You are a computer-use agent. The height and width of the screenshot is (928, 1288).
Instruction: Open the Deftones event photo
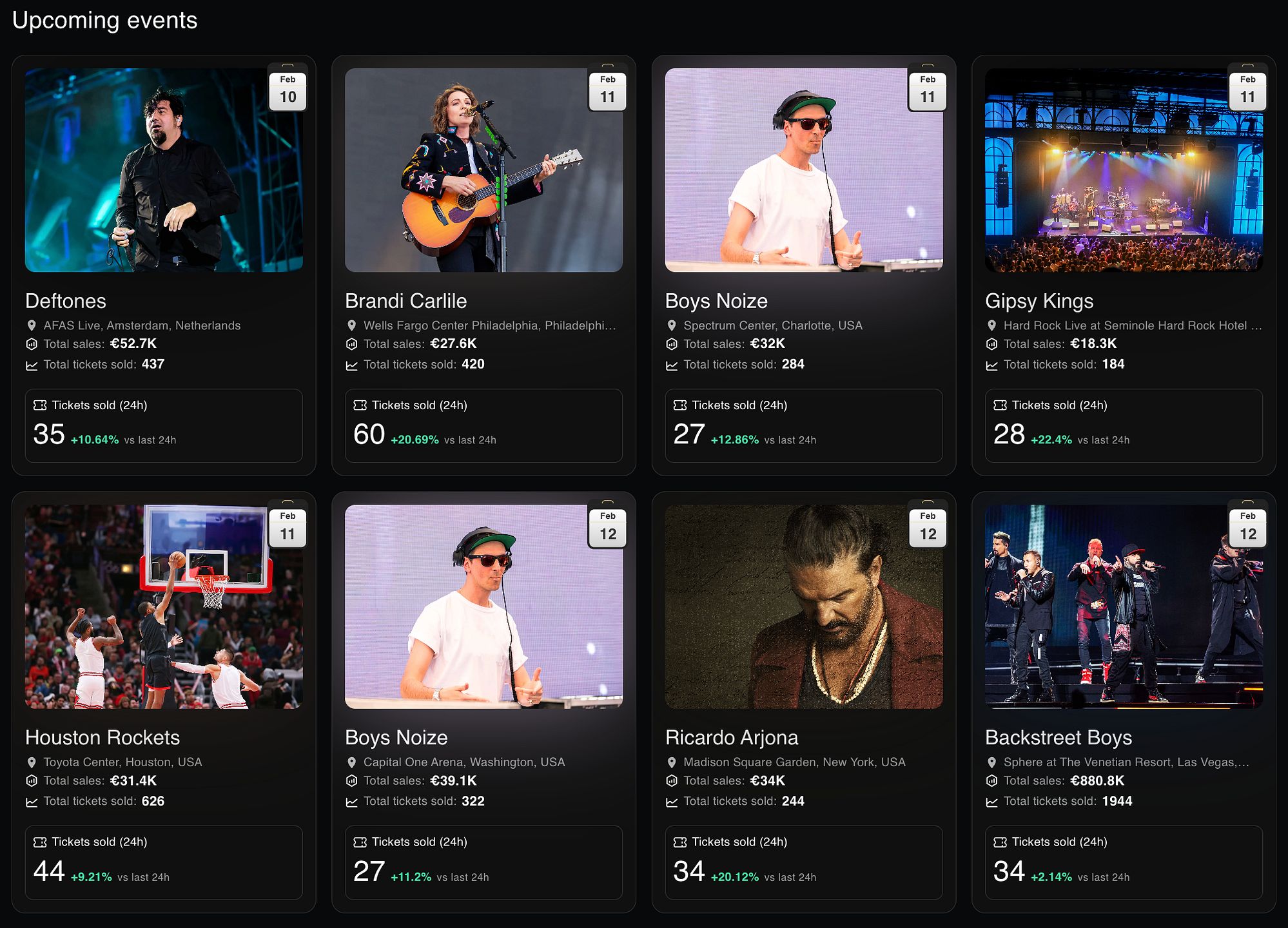(164, 170)
